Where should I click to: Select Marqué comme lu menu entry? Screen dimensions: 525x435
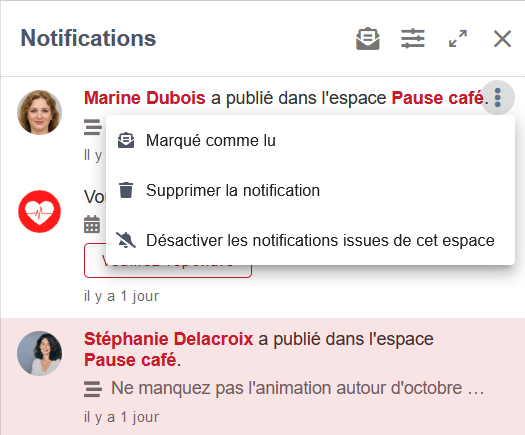(310, 140)
